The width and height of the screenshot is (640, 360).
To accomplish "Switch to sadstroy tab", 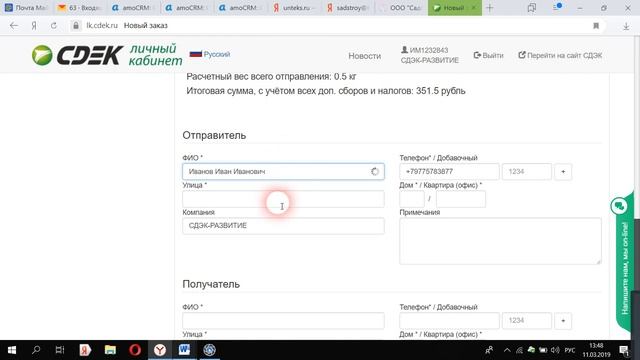I will pyautogui.click(x=348, y=8).
